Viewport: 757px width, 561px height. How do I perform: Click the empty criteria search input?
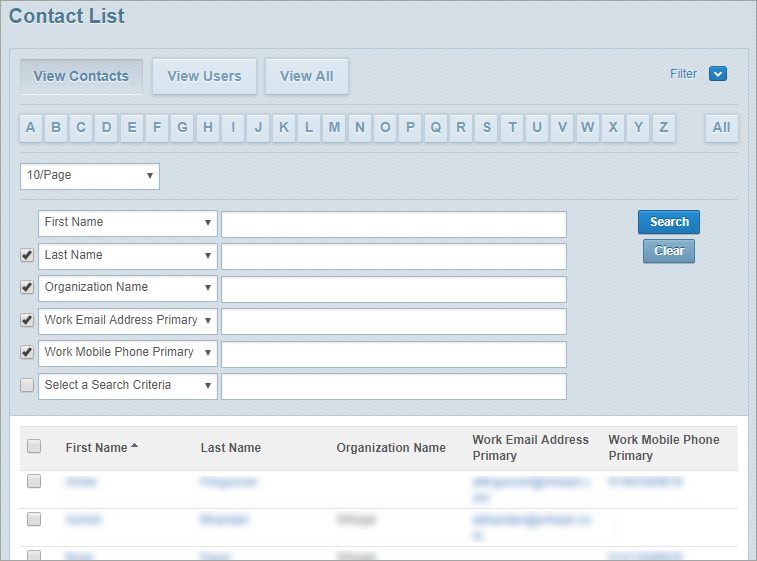[x=394, y=387]
